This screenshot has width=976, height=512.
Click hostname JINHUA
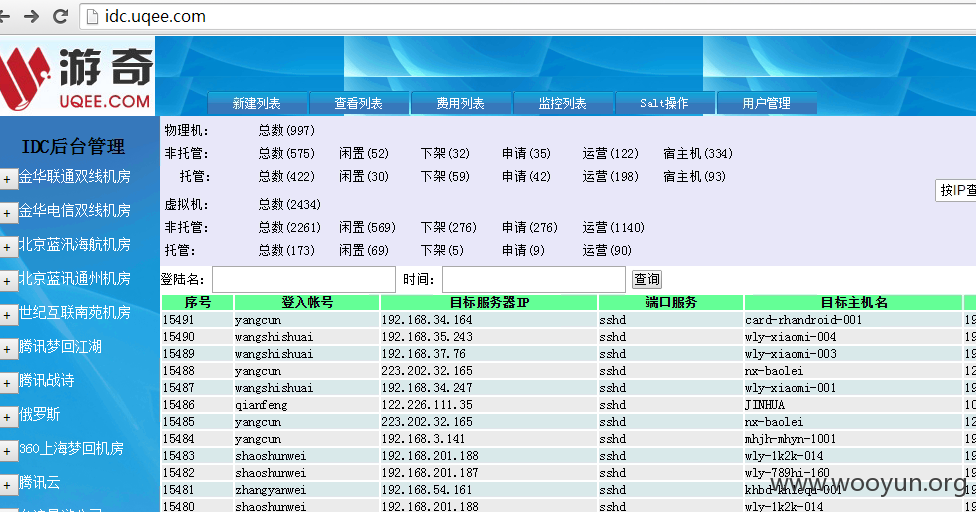pos(765,406)
